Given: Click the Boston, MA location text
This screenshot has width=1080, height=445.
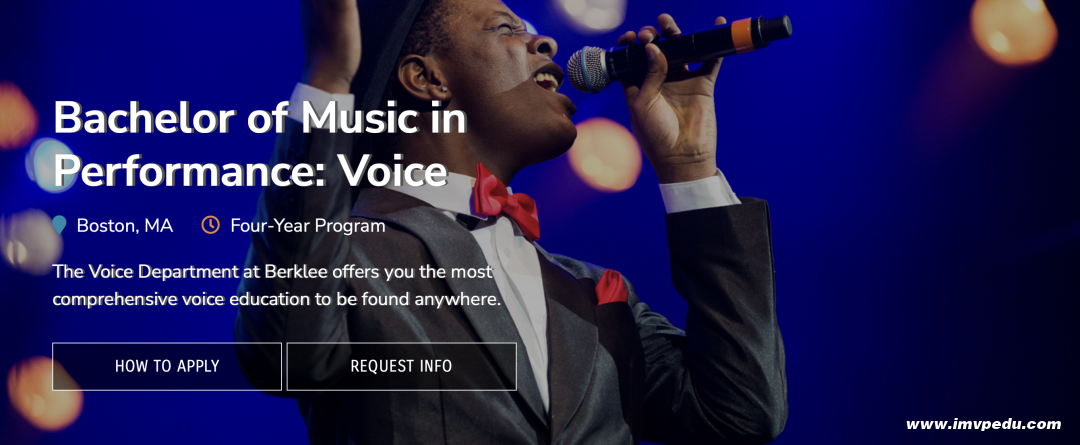Looking at the screenshot, I should coord(125,225).
